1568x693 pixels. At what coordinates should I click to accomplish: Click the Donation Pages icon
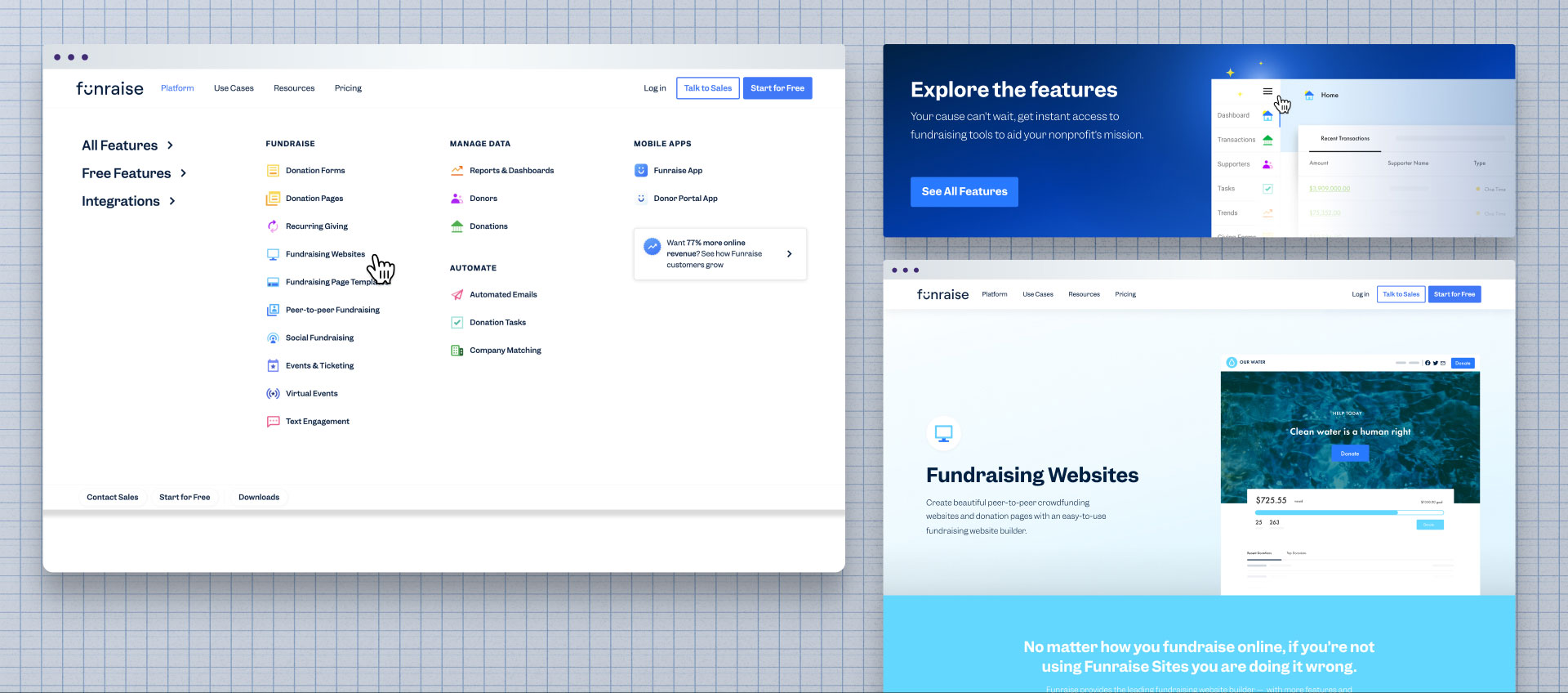pyautogui.click(x=273, y=199)
